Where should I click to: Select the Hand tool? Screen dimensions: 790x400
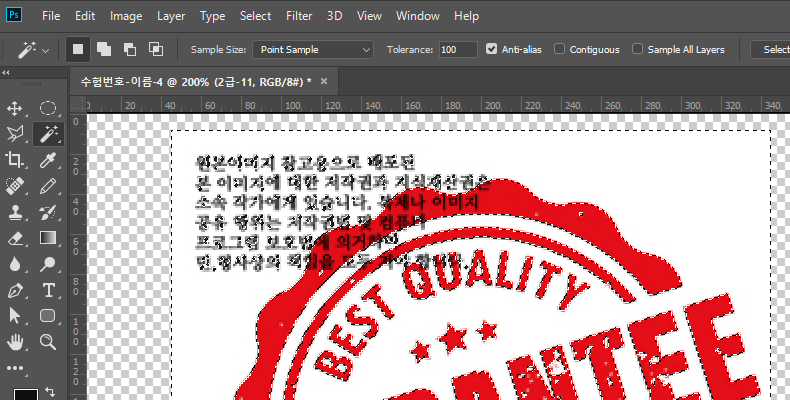tap(15, 342)
